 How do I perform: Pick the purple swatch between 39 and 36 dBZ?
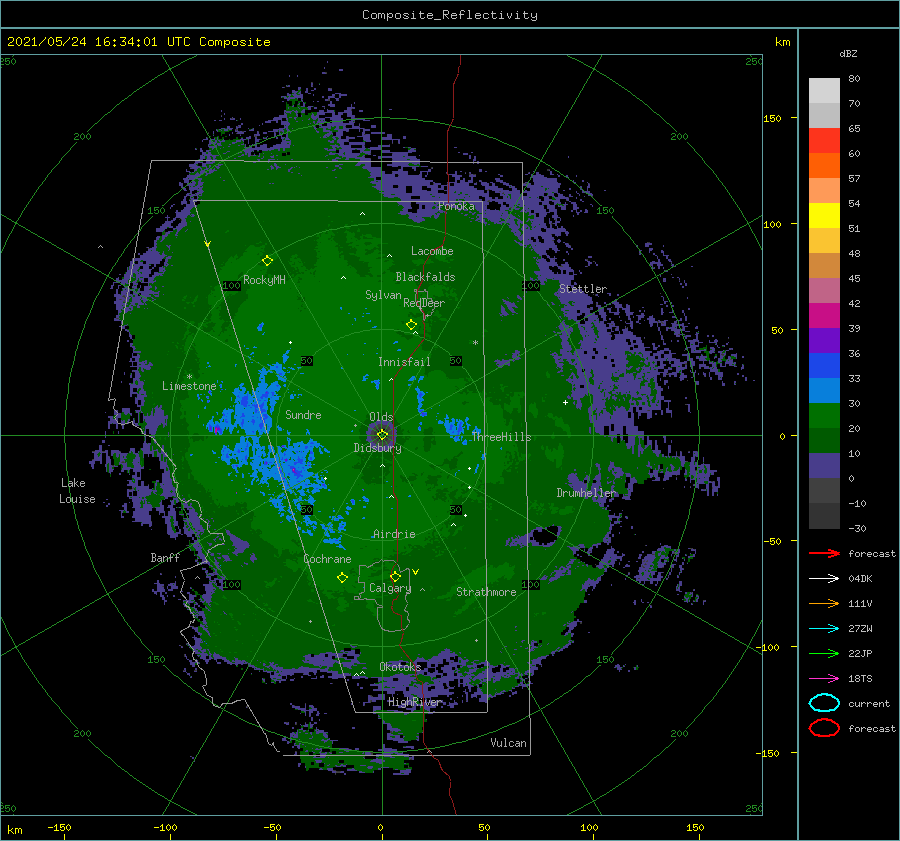(824, 341)
